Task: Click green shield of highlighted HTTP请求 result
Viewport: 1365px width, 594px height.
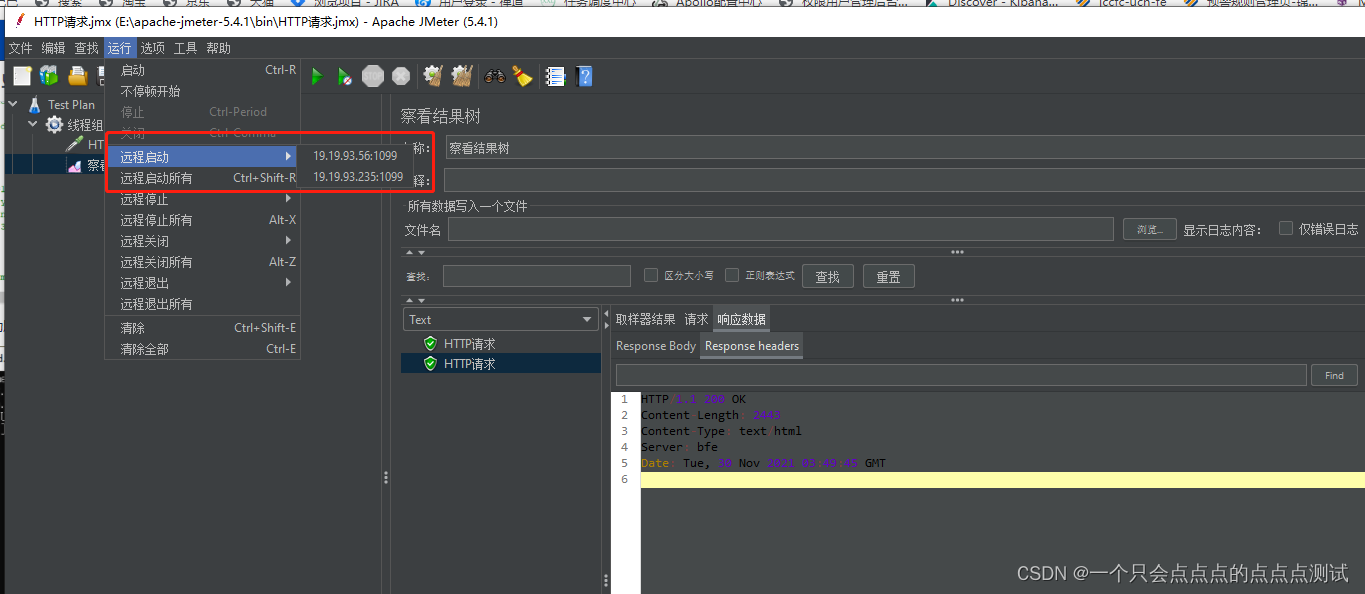Action: (x=430, y=364)
